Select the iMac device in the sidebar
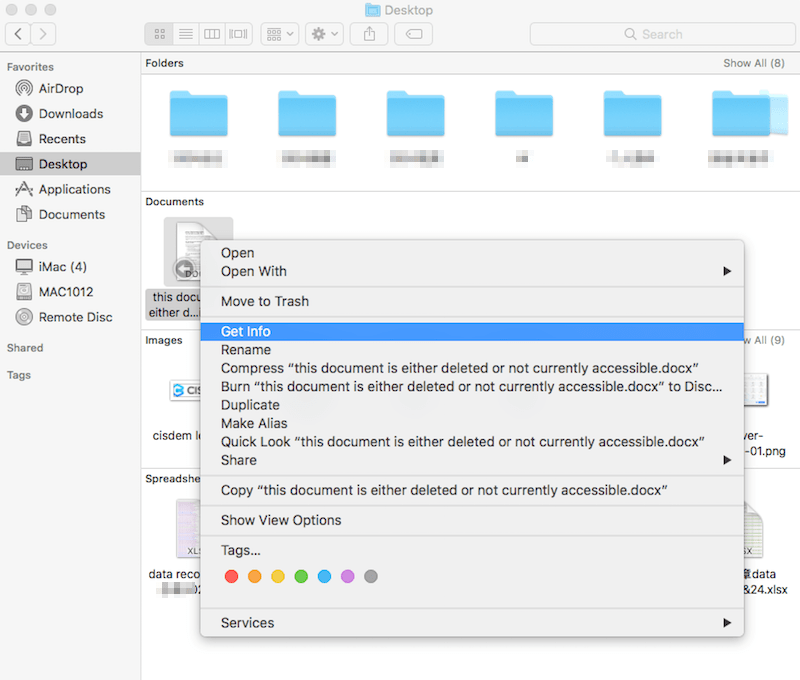 pos(62,266)
